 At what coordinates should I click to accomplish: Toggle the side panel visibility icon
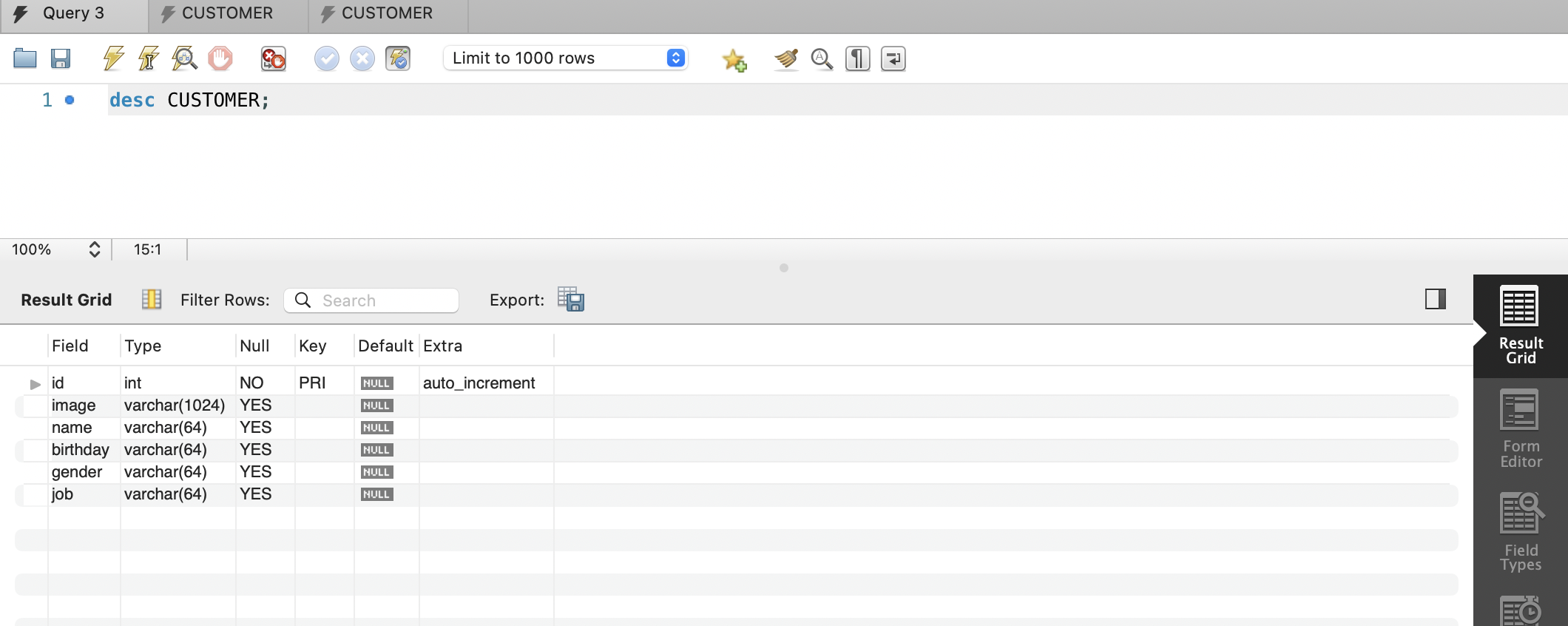pos(1436,299)
